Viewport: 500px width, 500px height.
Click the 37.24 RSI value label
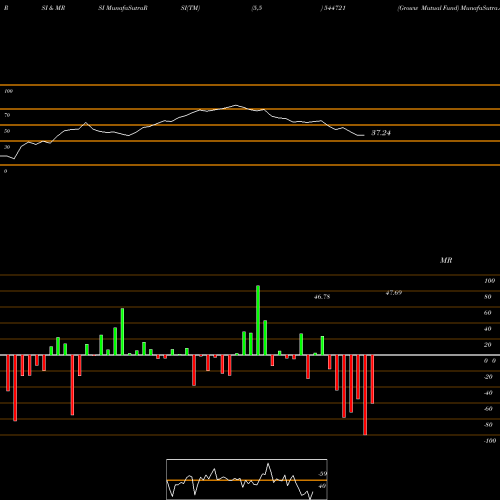coord(381,133)
